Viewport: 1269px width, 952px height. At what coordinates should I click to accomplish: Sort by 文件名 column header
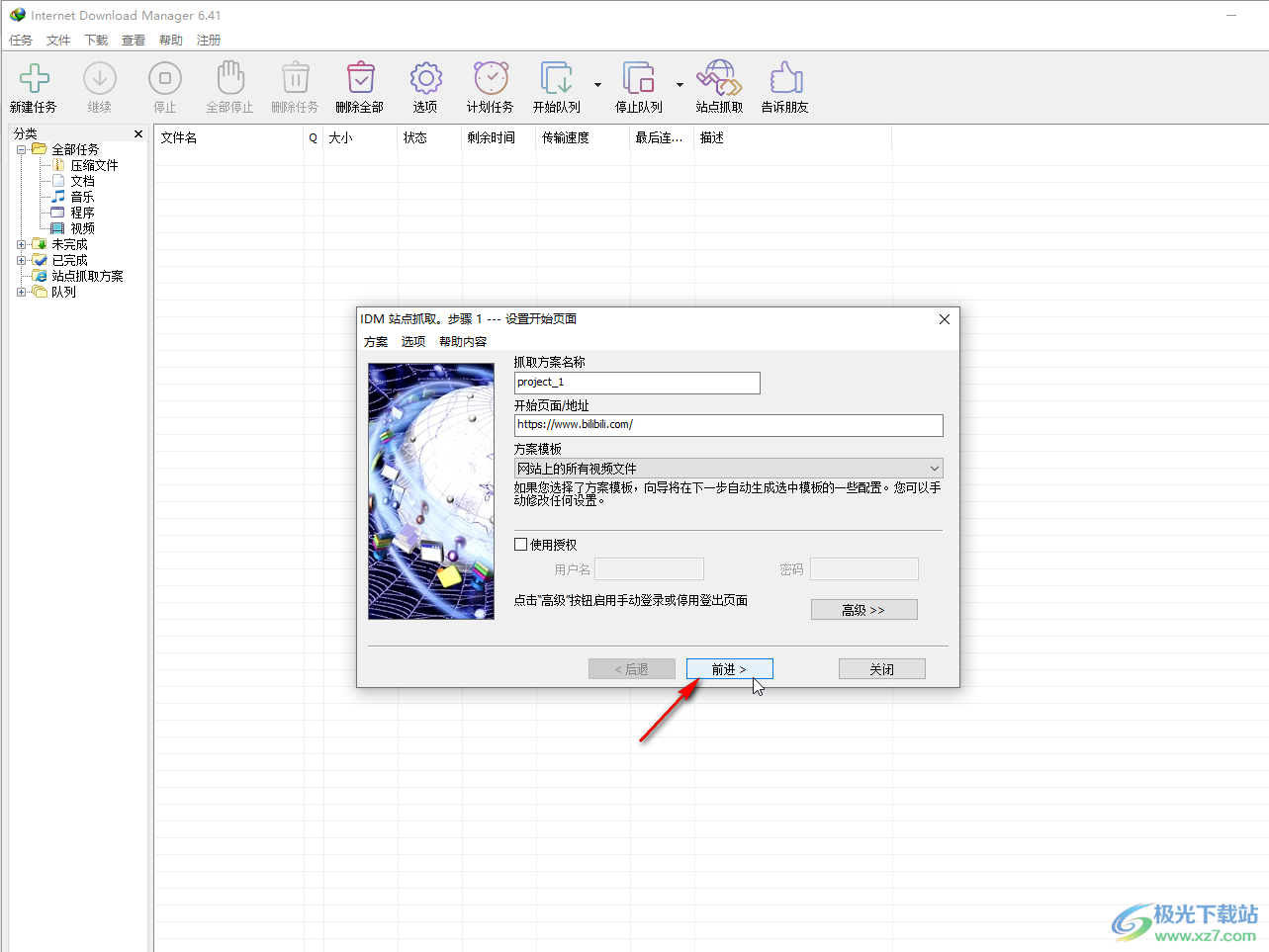tap(229, 138)
